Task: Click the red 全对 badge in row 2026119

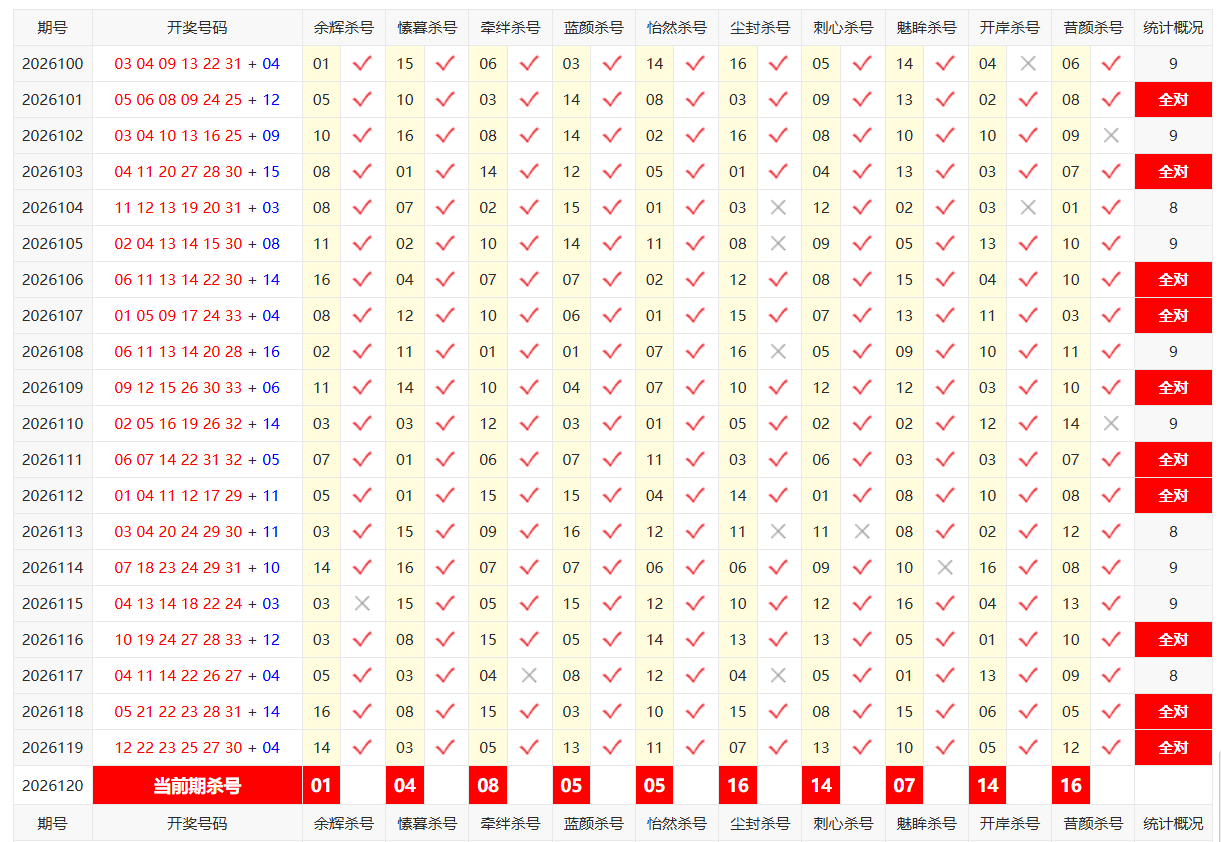Action: tap(1173, 748)
